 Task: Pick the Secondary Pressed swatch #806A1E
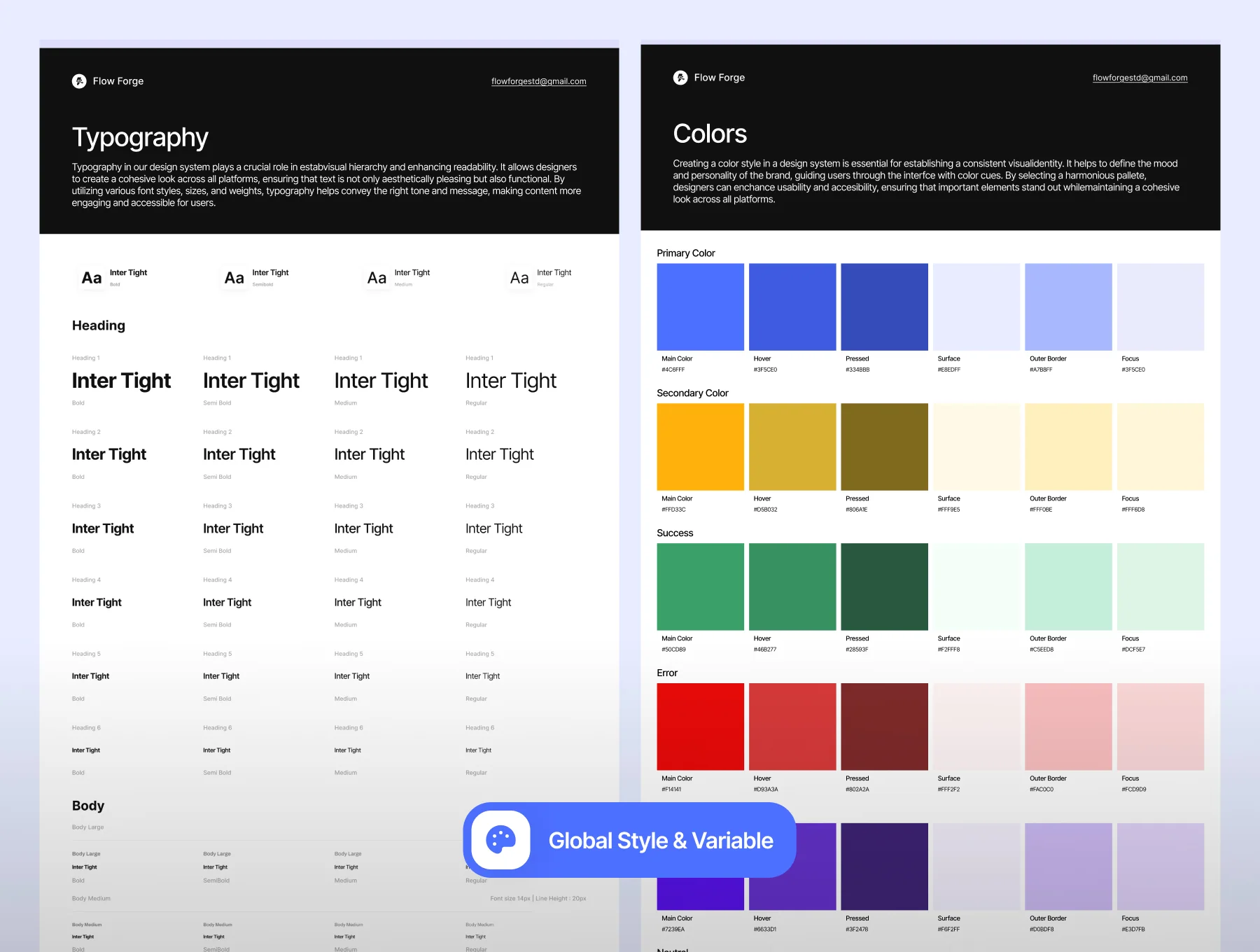click(x=884, y=447)
